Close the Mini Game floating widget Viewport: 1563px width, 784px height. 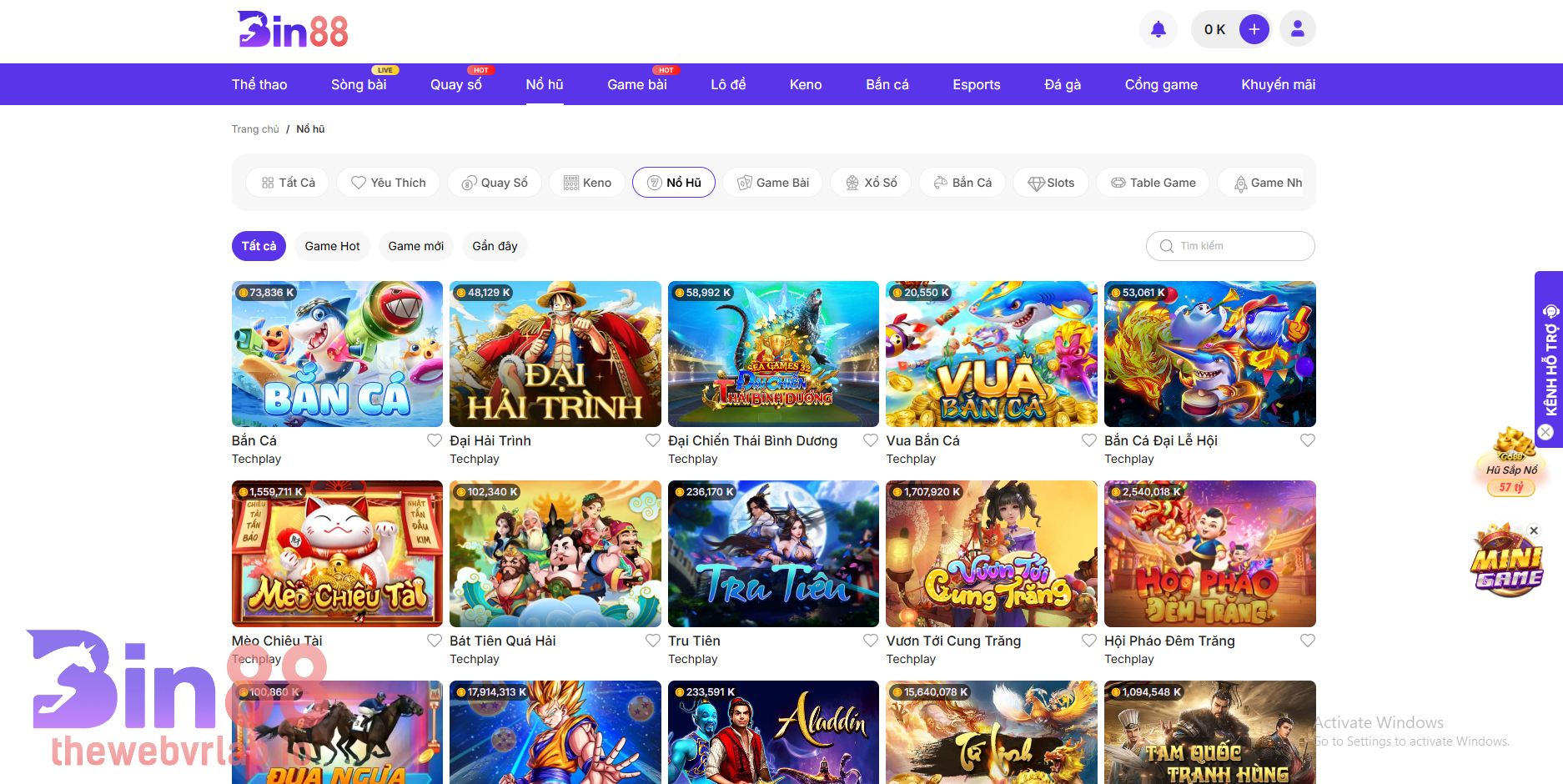pos(1533,530)
